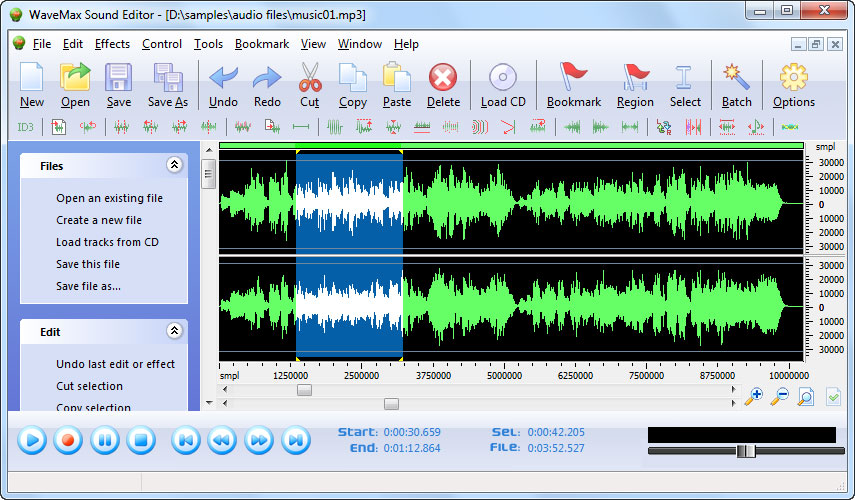Click the Paste clipboard icon
The width and height of the screenshot is (855, 500).
(x=397, y=78)
